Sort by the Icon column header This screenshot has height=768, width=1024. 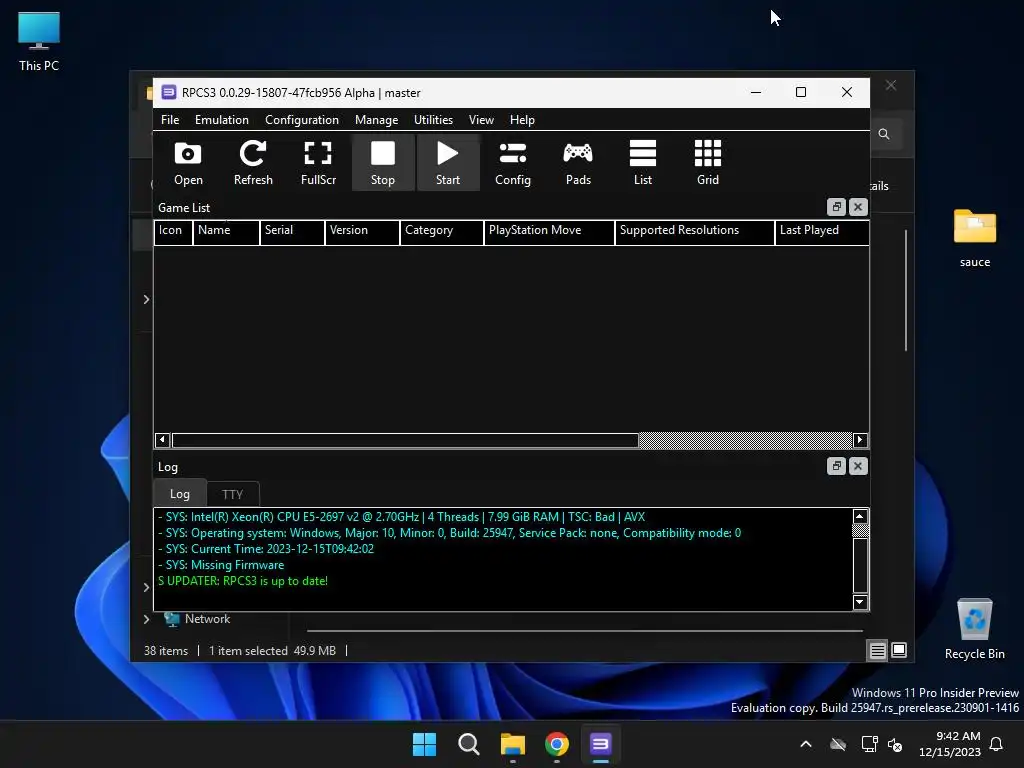pos(173,232)
